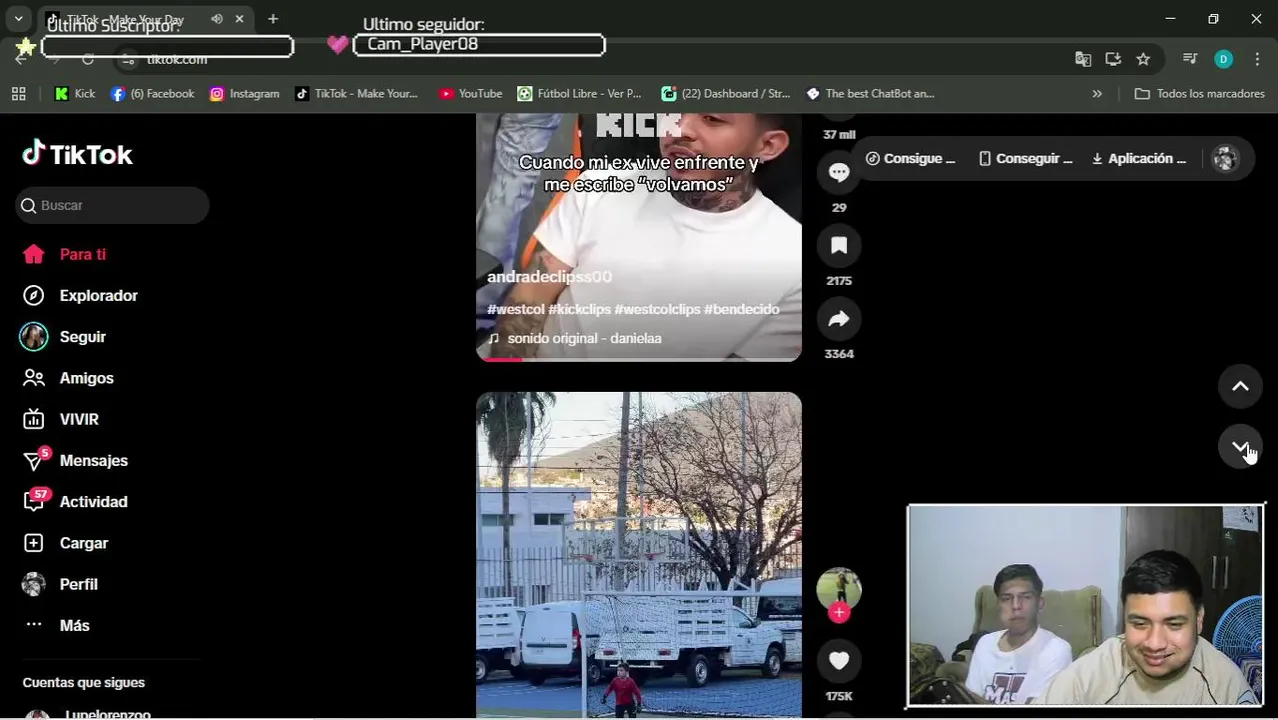
Task: Mute the TikTok tab audio icon
Action: point(217,19)
